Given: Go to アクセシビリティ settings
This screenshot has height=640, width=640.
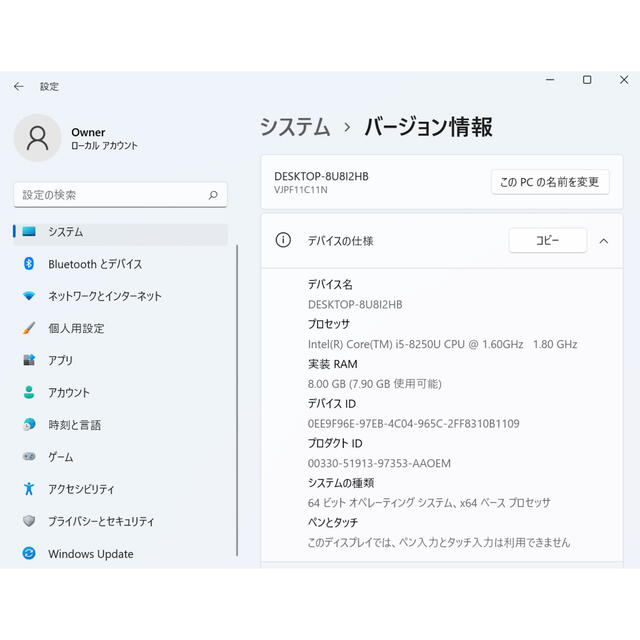Looking at the screenshot, I should click(x=120, y=489).
